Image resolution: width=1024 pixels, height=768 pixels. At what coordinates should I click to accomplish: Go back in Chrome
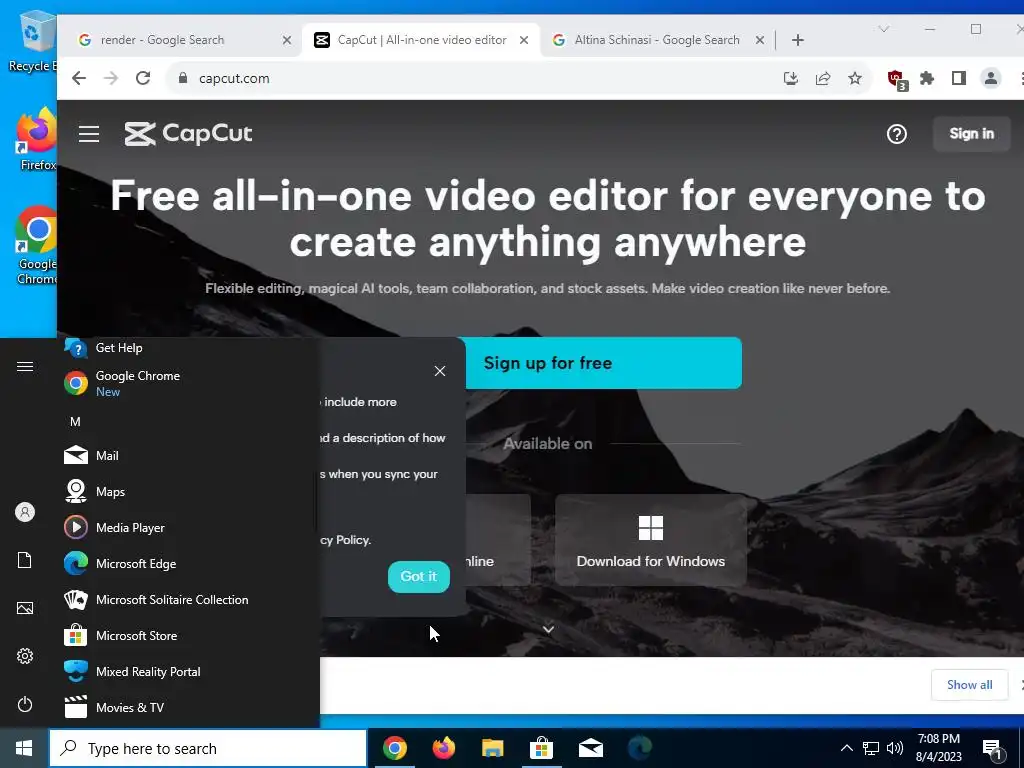79,78
